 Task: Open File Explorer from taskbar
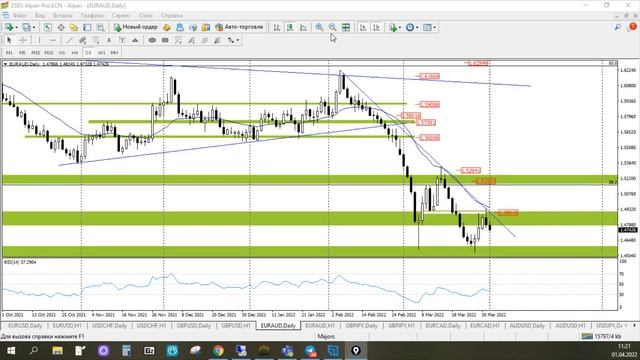[57, 351]
